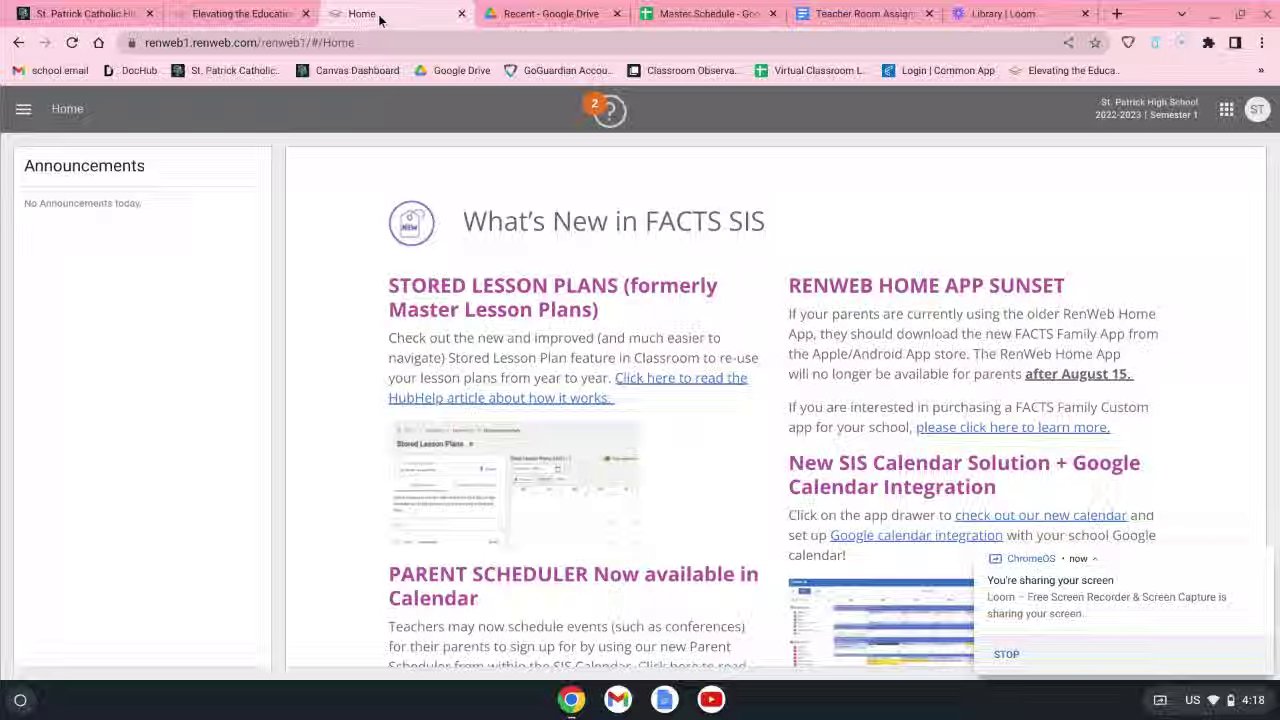The width and height of the screenshot is (1280, 720).
Task: Click the Home breadcrumb in the header
Action: tap(67, 109)
